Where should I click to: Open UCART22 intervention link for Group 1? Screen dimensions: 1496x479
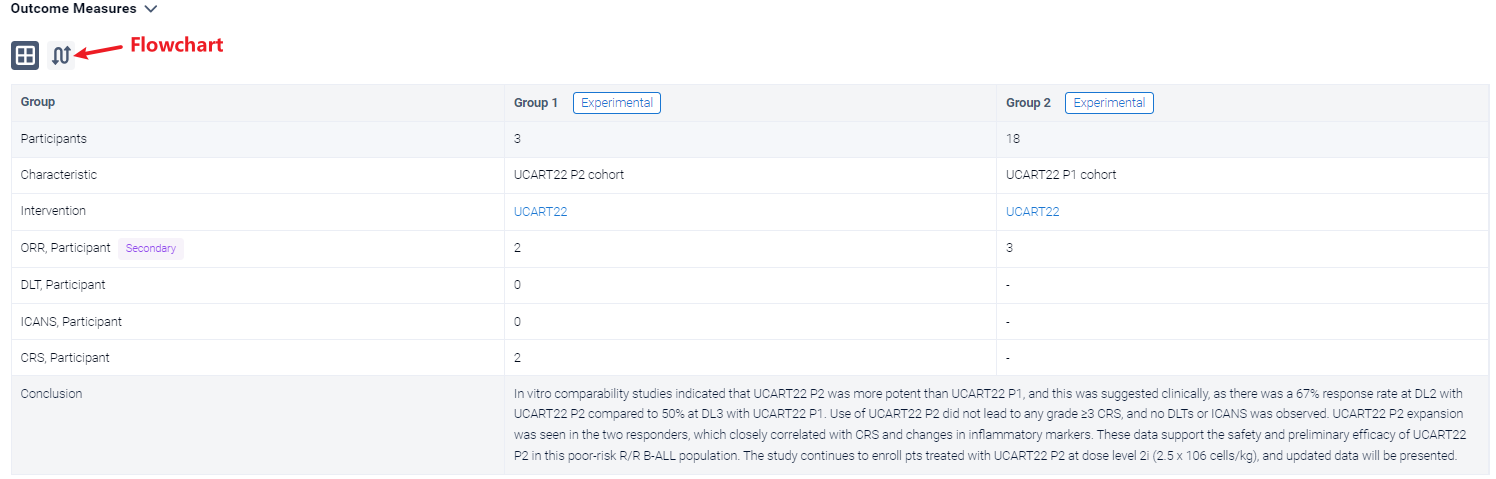pos(540,211)
